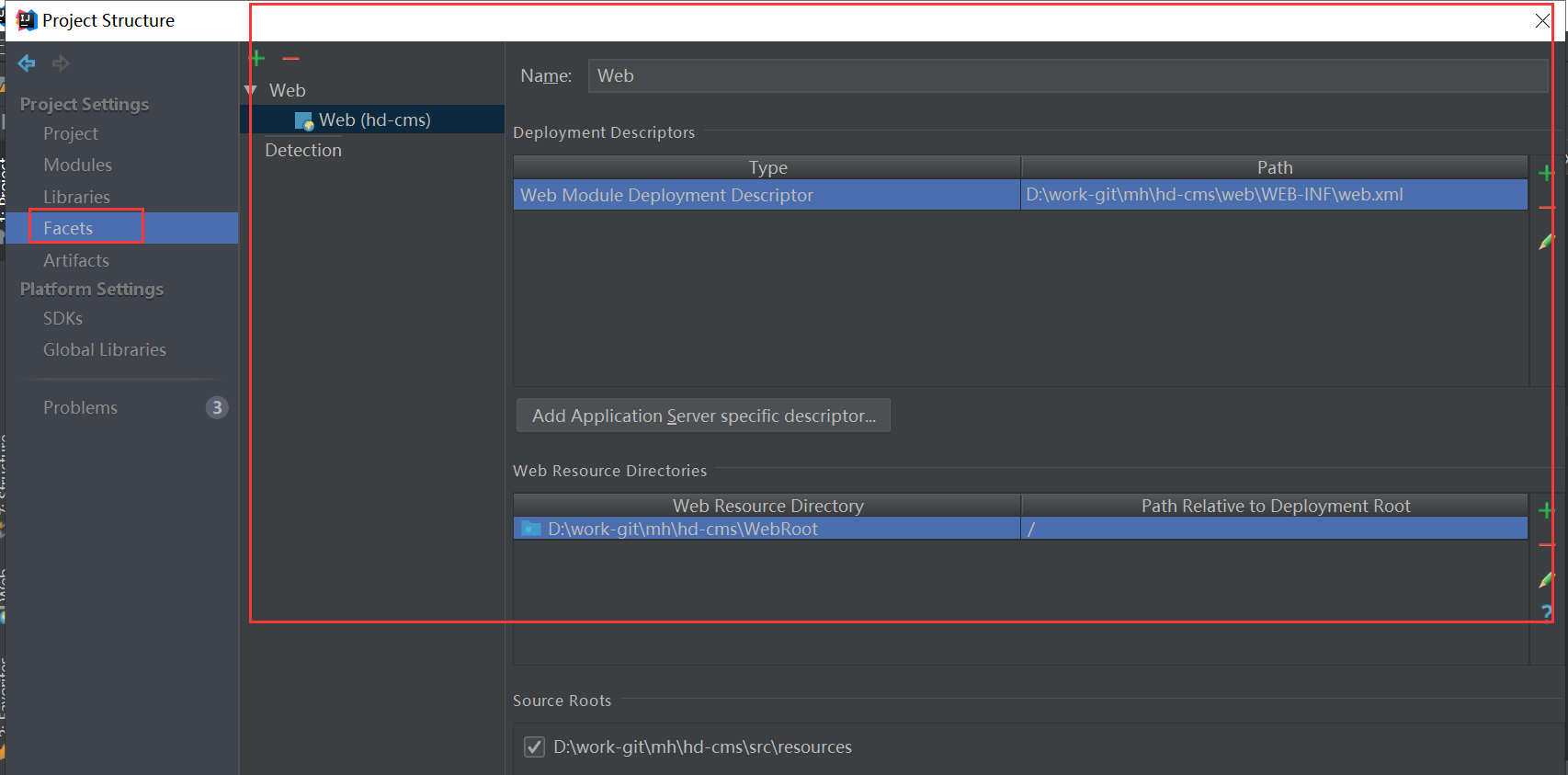This screenshot has height=775, width=1568.
Task: Select Web Module Deployment Descriptor row
Action: [x=1020, y=195]
